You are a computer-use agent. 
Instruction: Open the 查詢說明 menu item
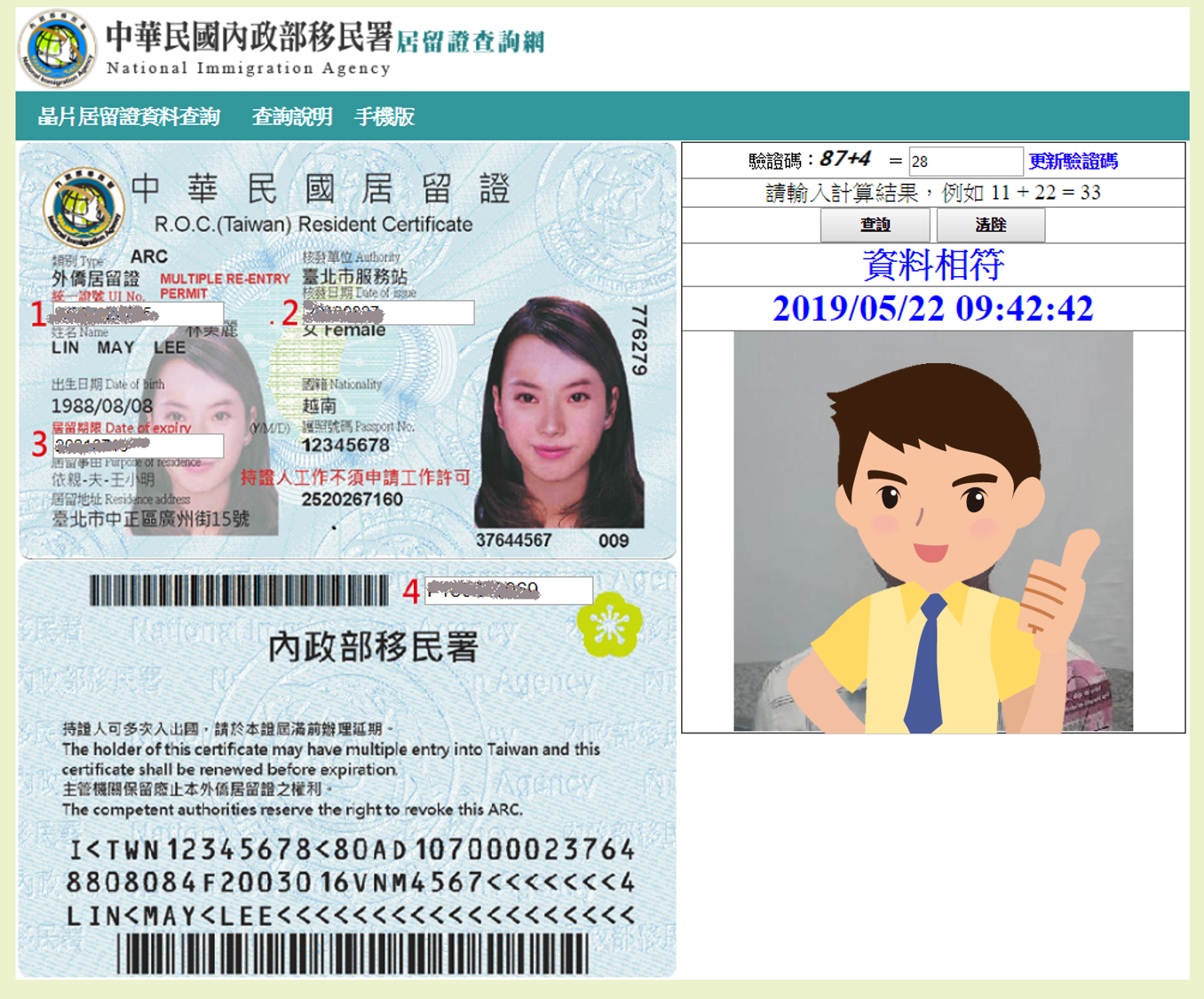[x=292, y=116]
